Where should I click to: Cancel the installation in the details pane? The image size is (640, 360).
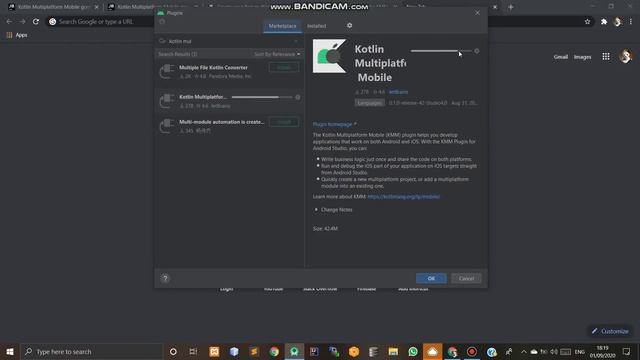[x=476, y=51]
